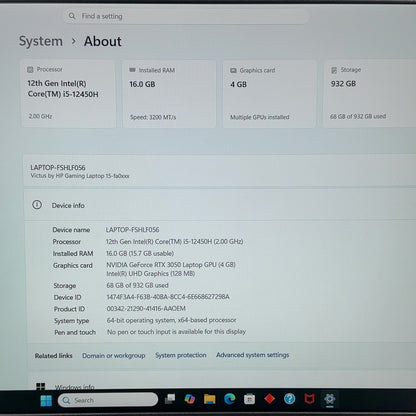Screen dimensions: 416x416
Task: Collapse the Device info section
Action: point(220,205)
